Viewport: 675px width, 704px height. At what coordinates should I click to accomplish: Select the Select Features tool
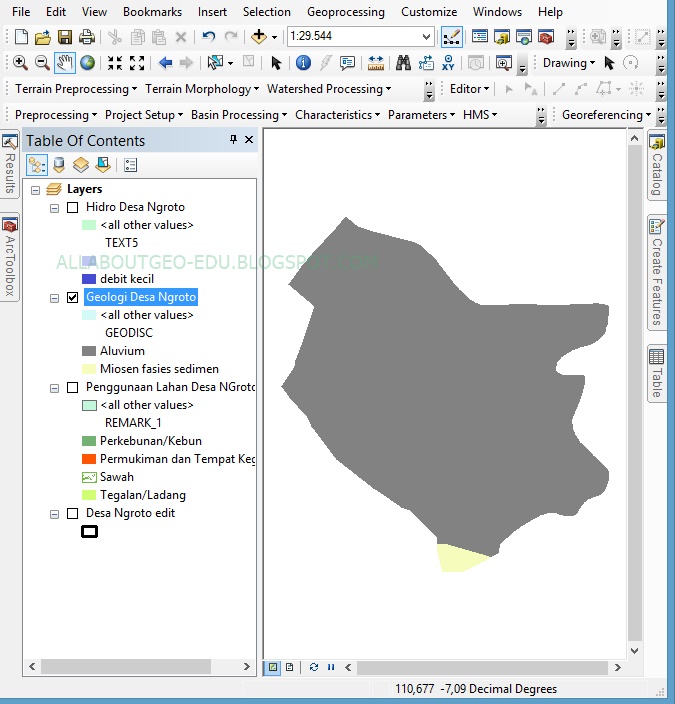point(216,63)
